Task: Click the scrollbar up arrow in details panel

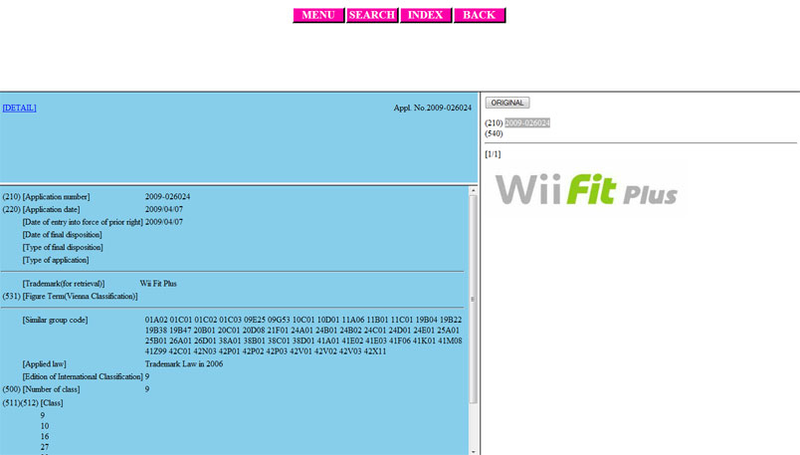Action: 473,190
